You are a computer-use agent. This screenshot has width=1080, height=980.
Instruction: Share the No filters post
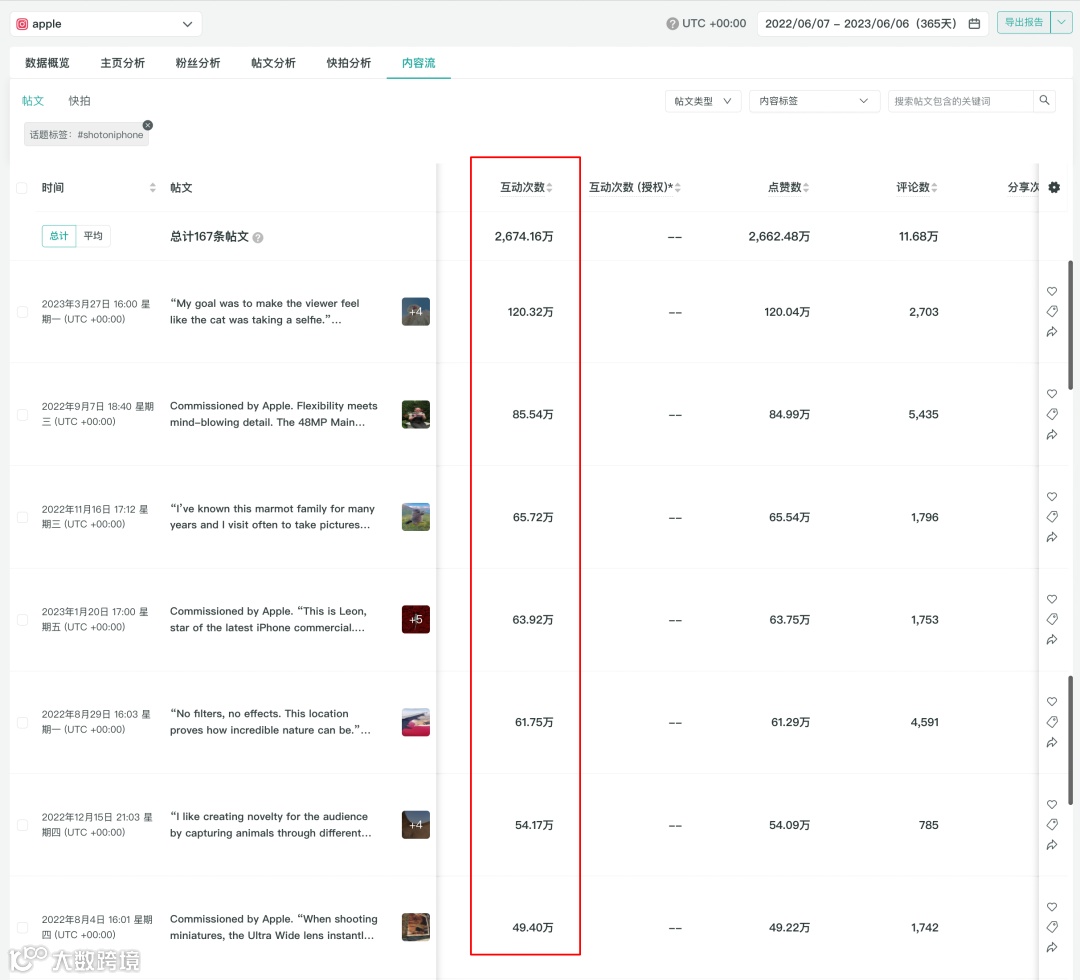[1052, 742]
